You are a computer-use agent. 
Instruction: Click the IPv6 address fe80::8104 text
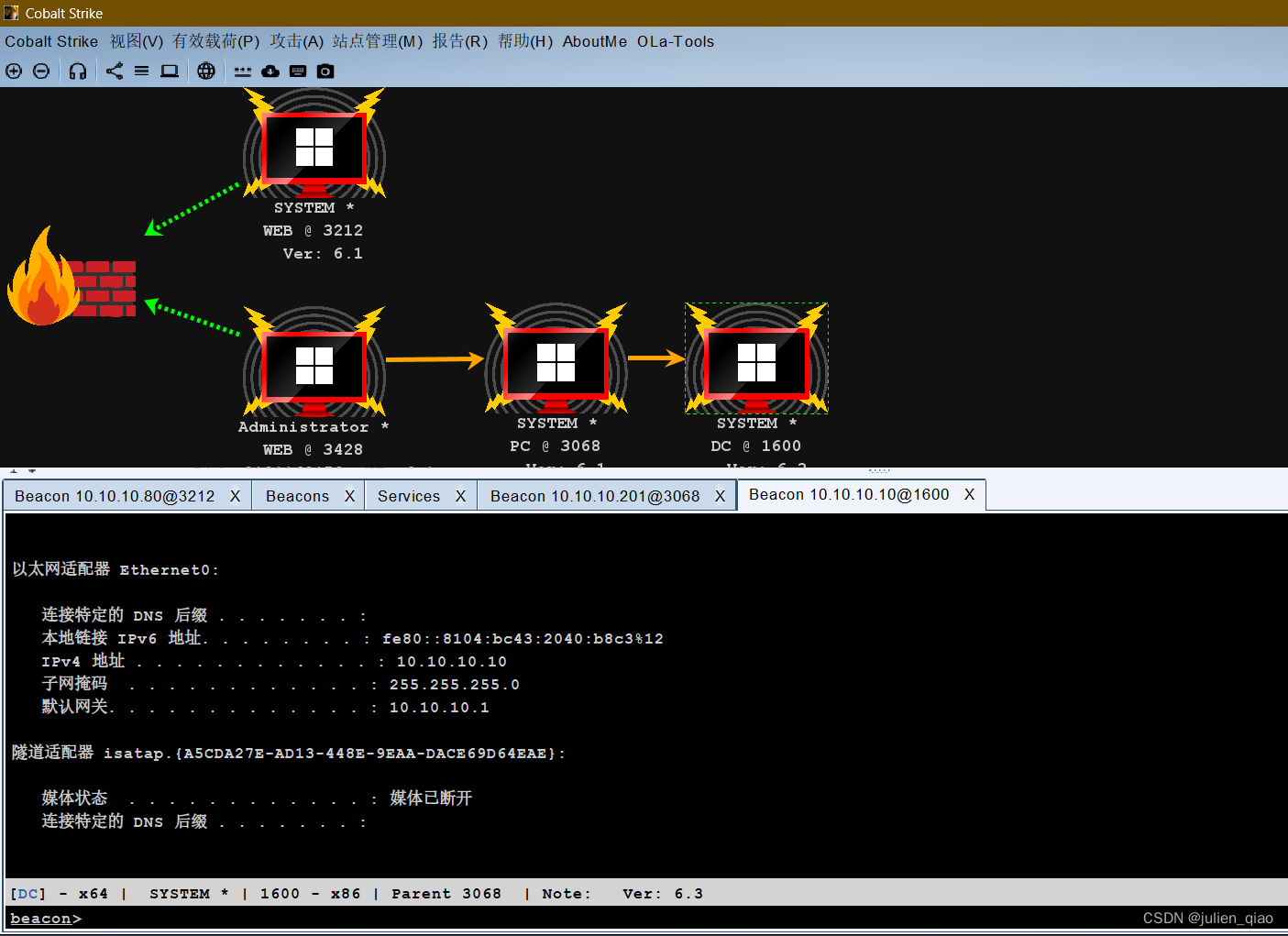[x=523, y=639]
